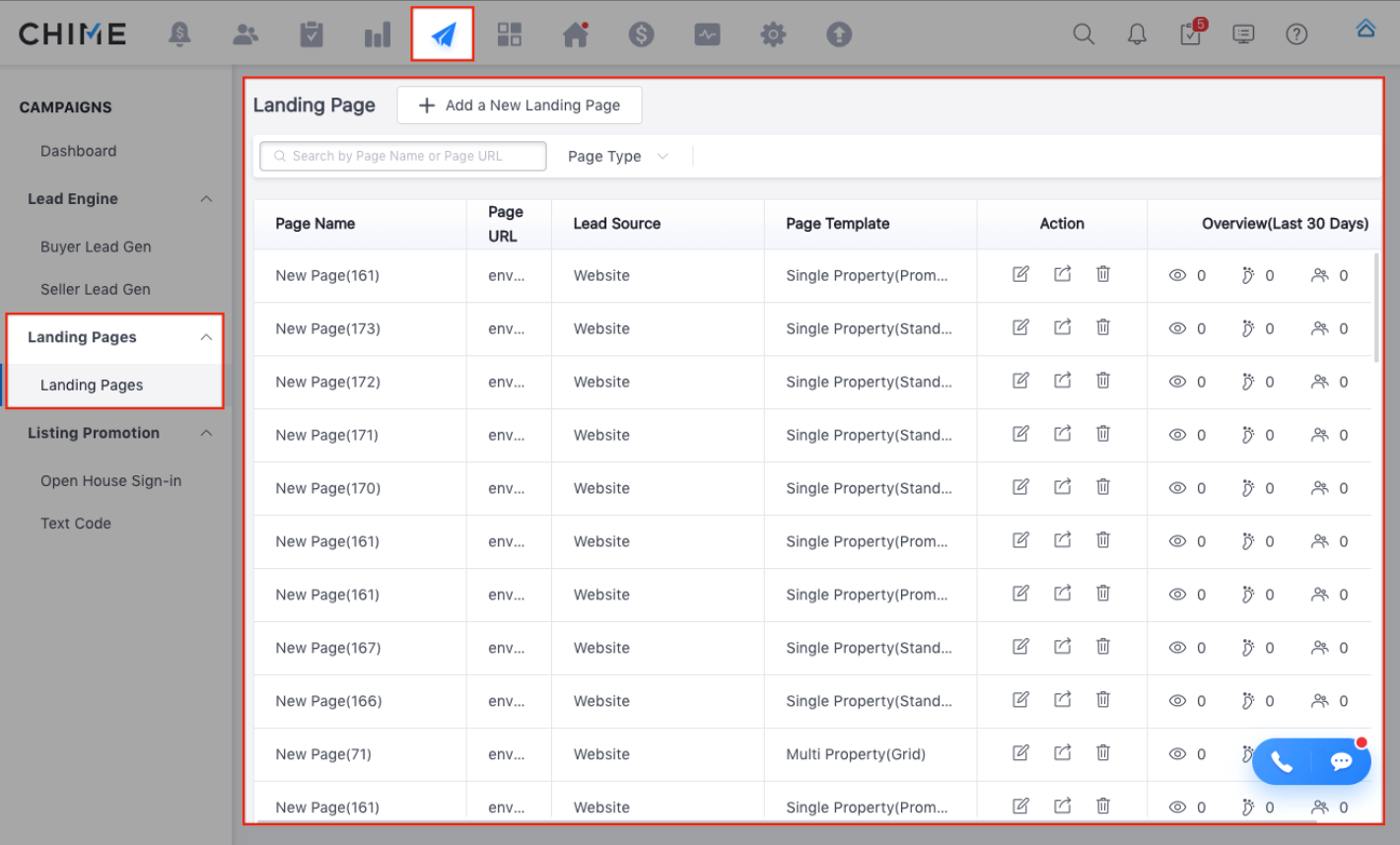This screenshot has height=845, width=1400.
Task: Click the upload arrow circle icon
Action: pos(839,35)
